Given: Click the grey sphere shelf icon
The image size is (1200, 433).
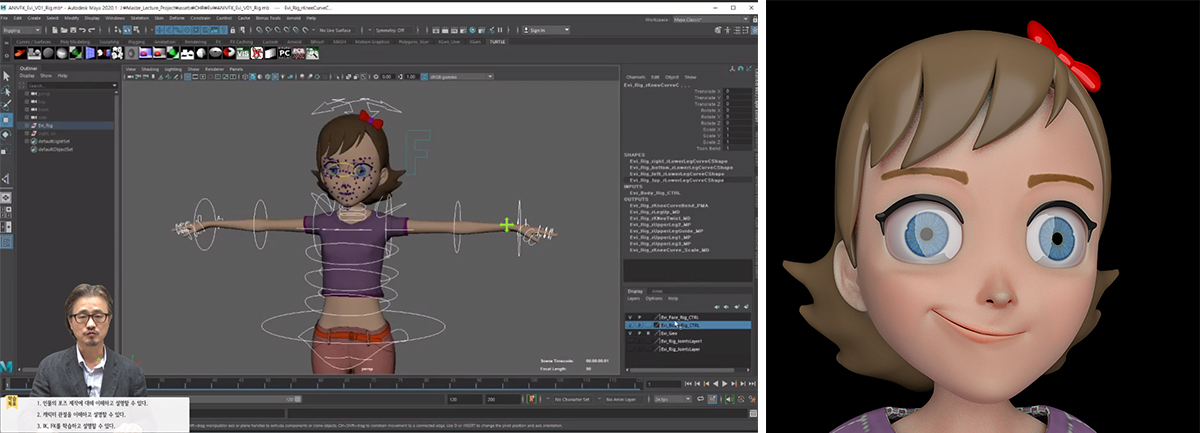Looking at the screenshot, I should coord(48,52).
